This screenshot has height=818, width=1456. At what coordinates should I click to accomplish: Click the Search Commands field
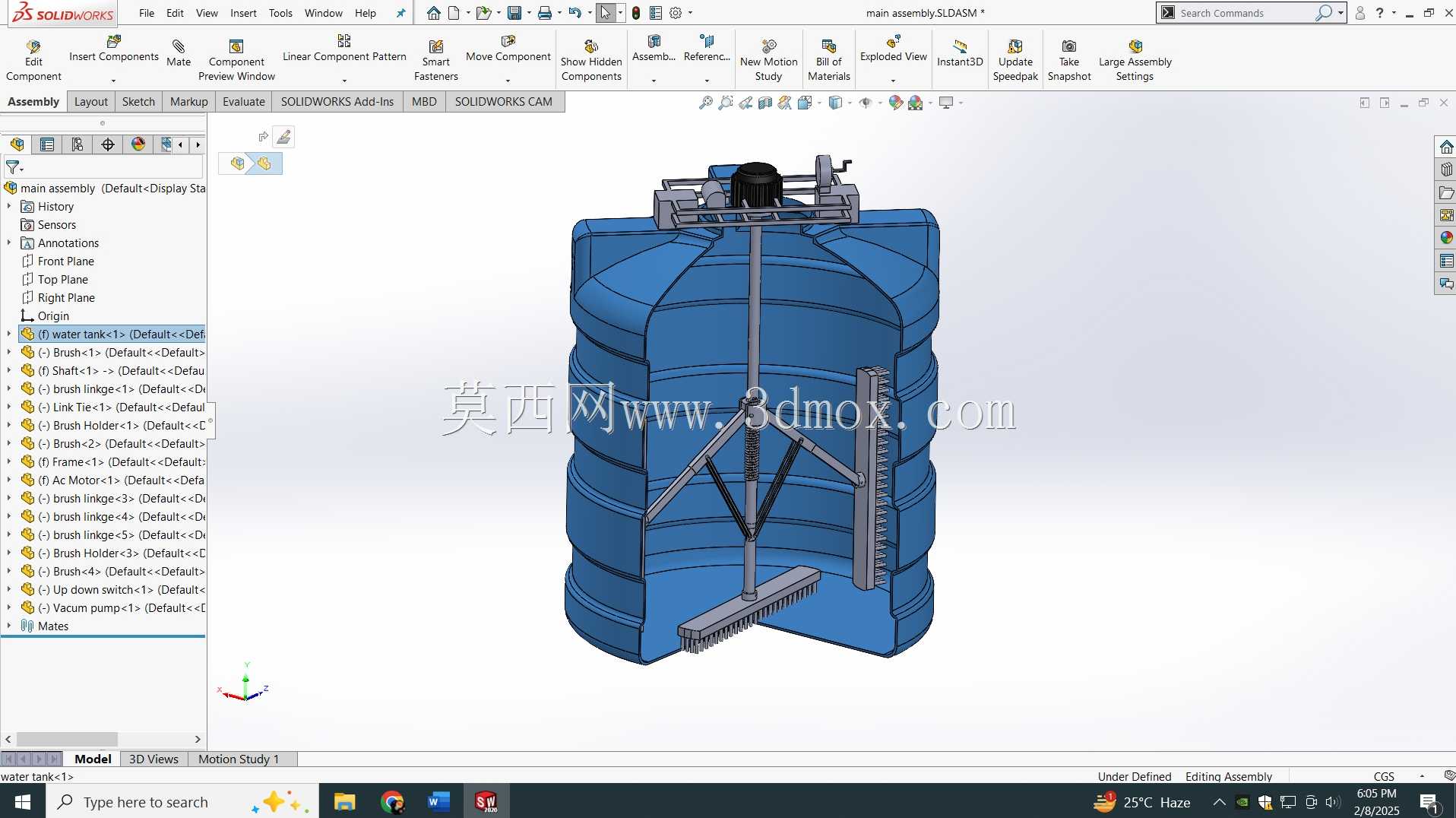click(1246, 13)
